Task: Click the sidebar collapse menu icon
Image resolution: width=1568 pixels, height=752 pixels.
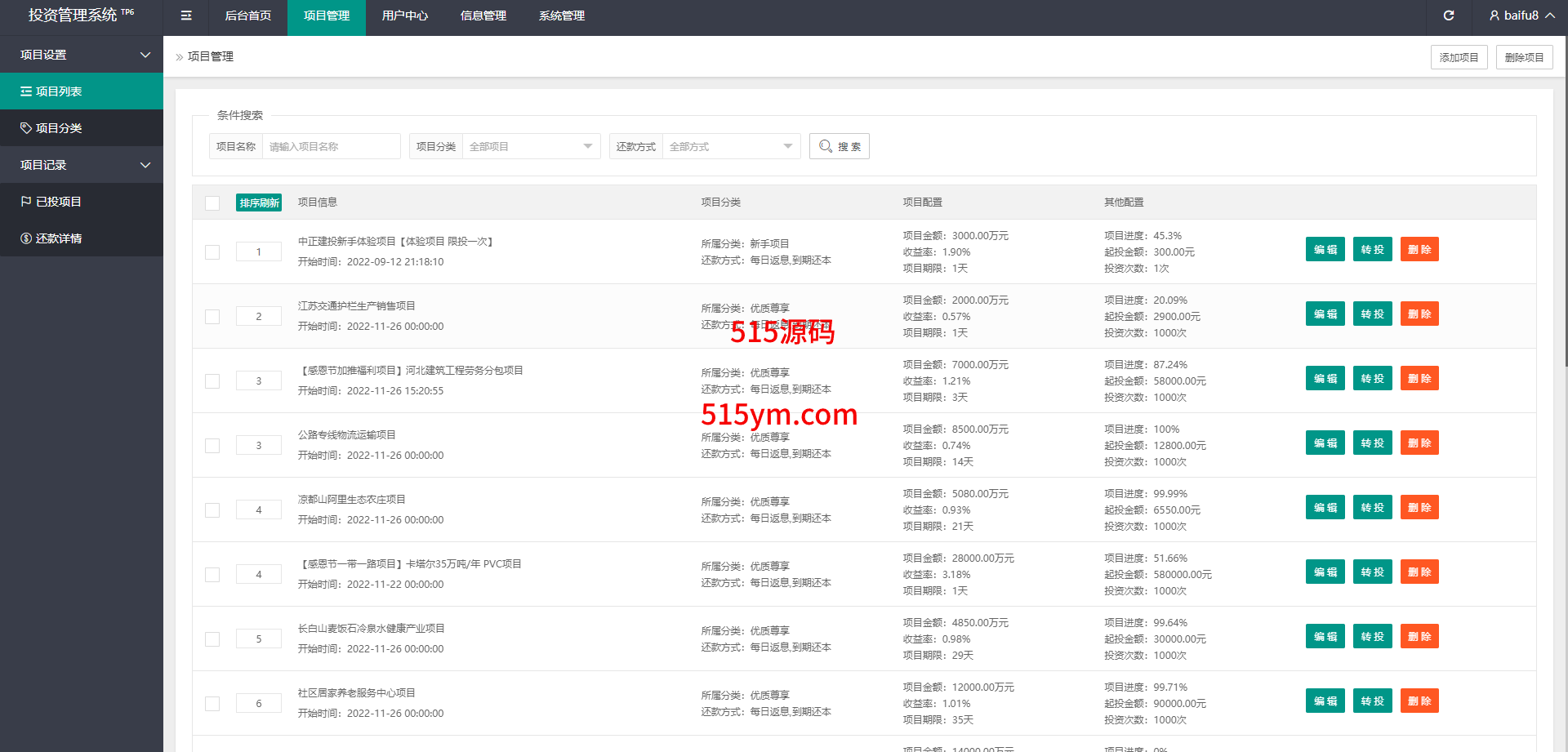Action: pos(186,16)
